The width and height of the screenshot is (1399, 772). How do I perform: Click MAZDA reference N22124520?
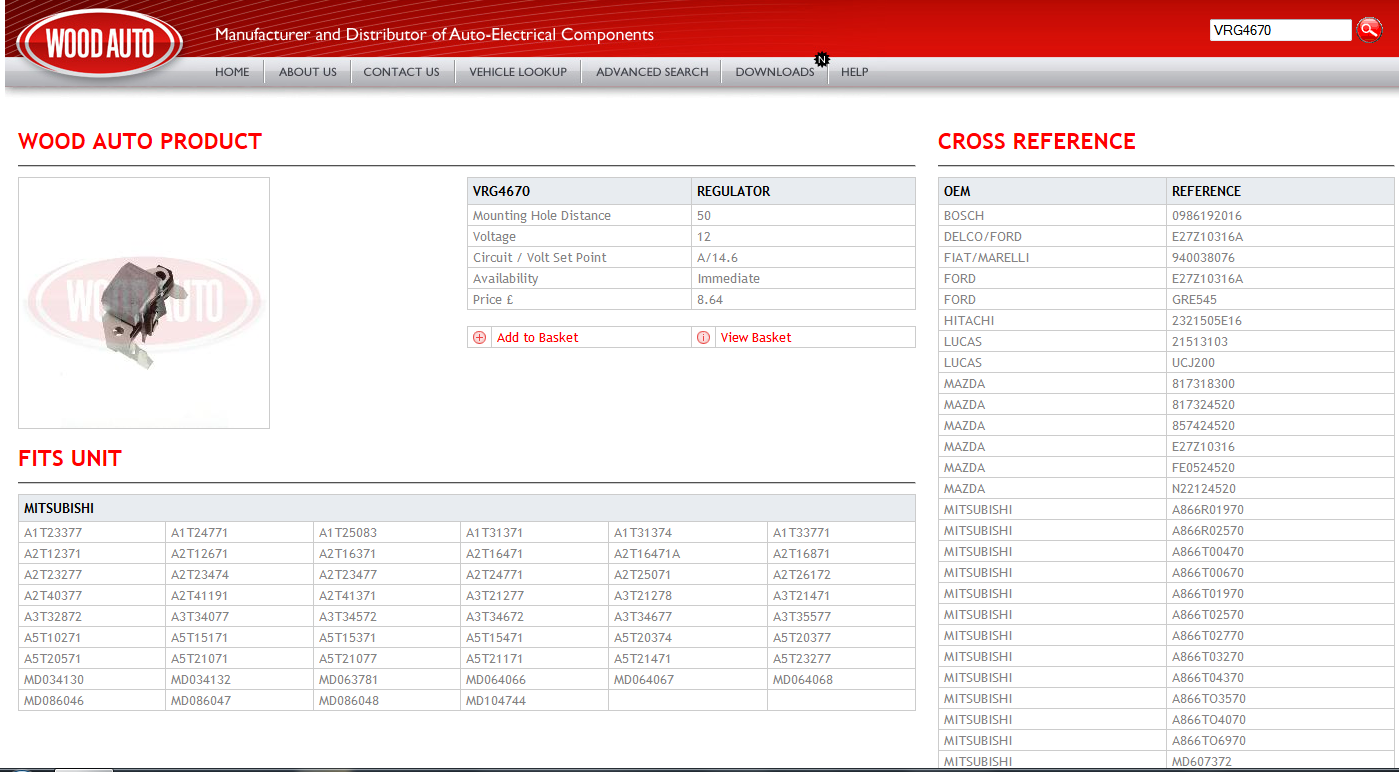click(1204, 489)
